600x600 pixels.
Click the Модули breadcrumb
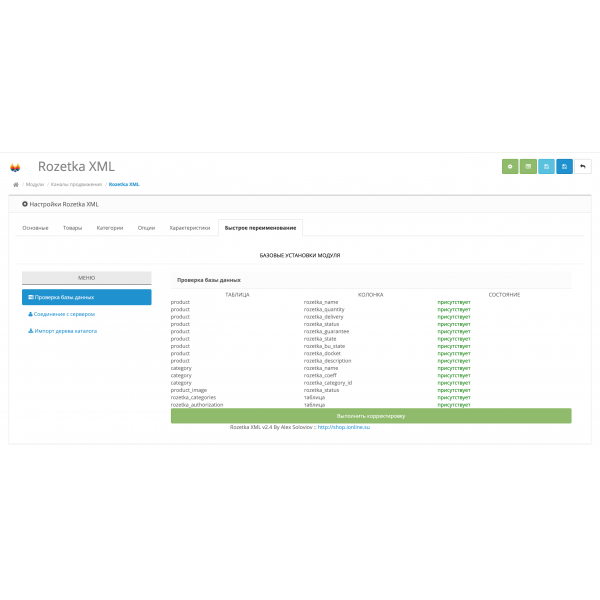35,184
